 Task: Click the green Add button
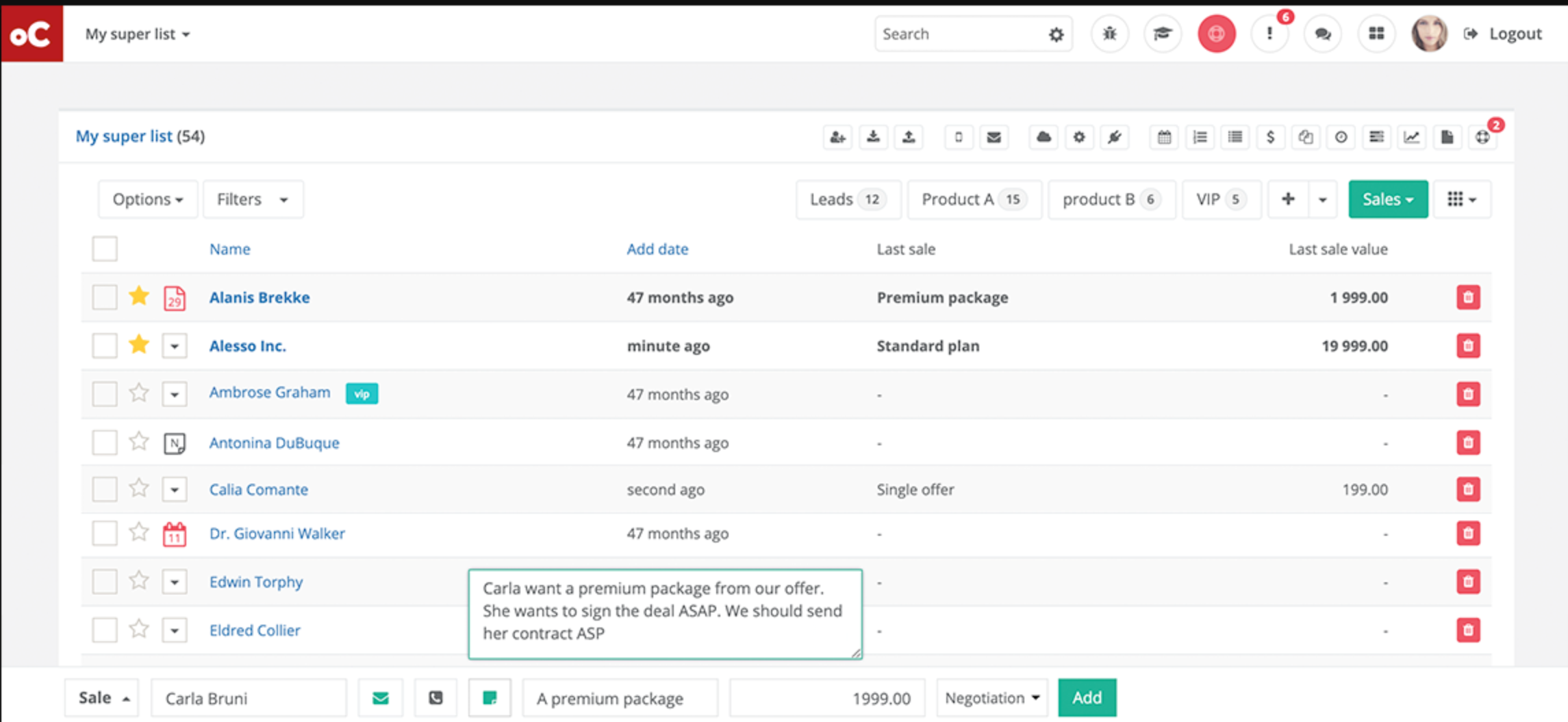coord(1087,698)
